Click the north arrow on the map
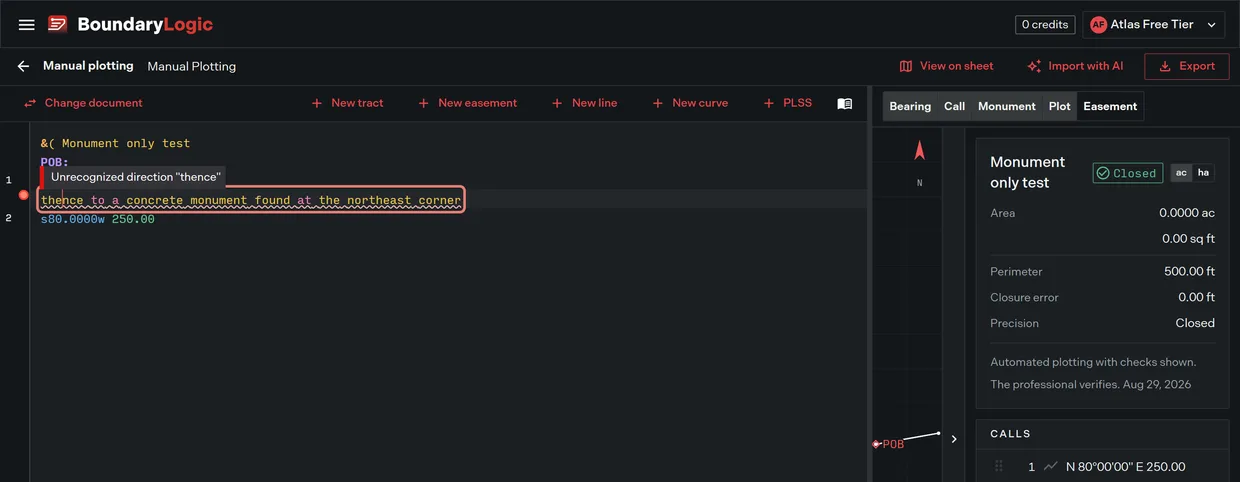Screen dimensions: 1240x482 (x=920, y=151)
